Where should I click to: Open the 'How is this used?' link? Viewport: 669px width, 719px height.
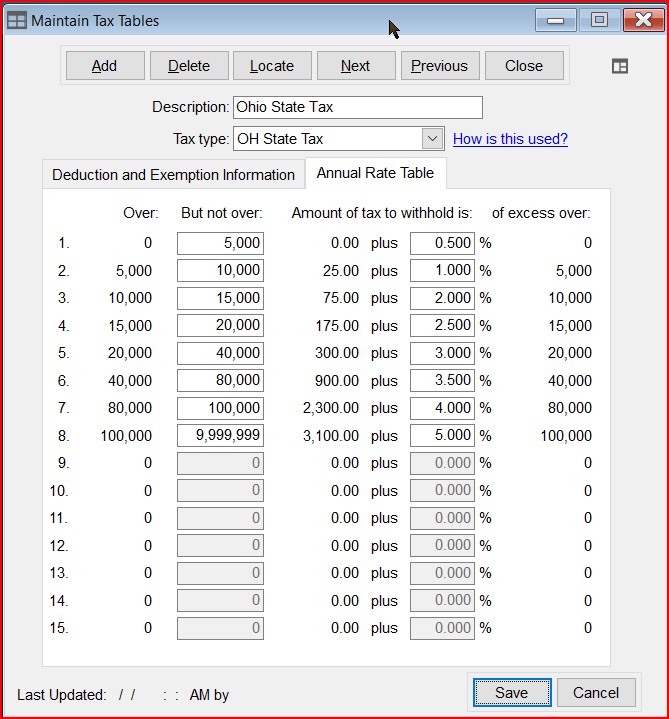(x=510, y=138)
